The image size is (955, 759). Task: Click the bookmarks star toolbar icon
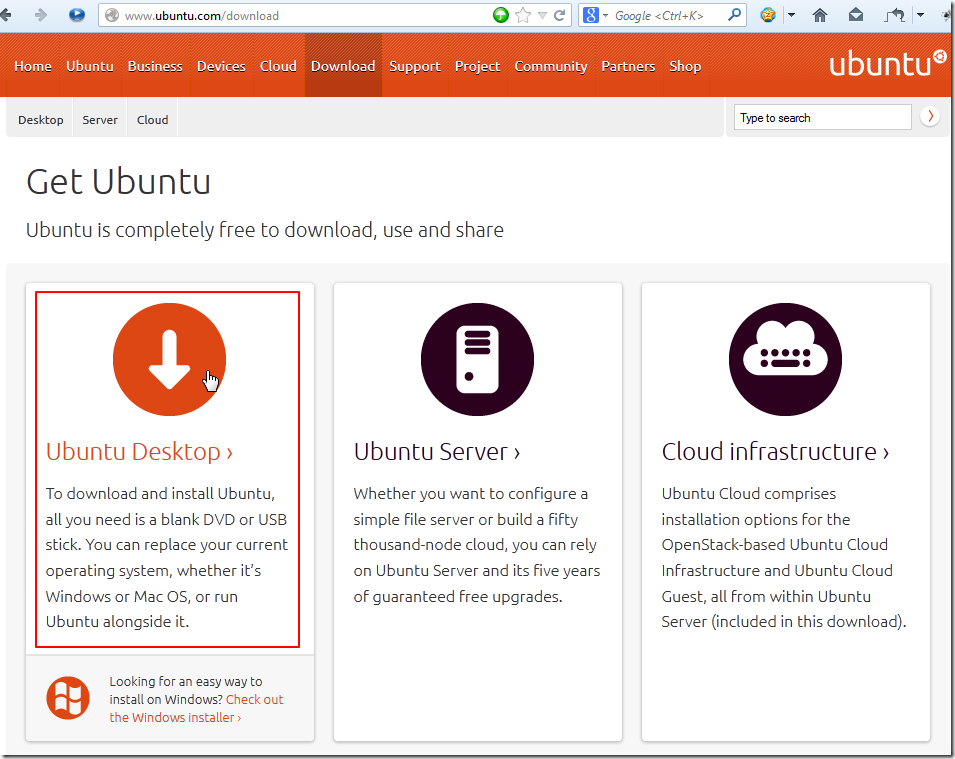768,15
